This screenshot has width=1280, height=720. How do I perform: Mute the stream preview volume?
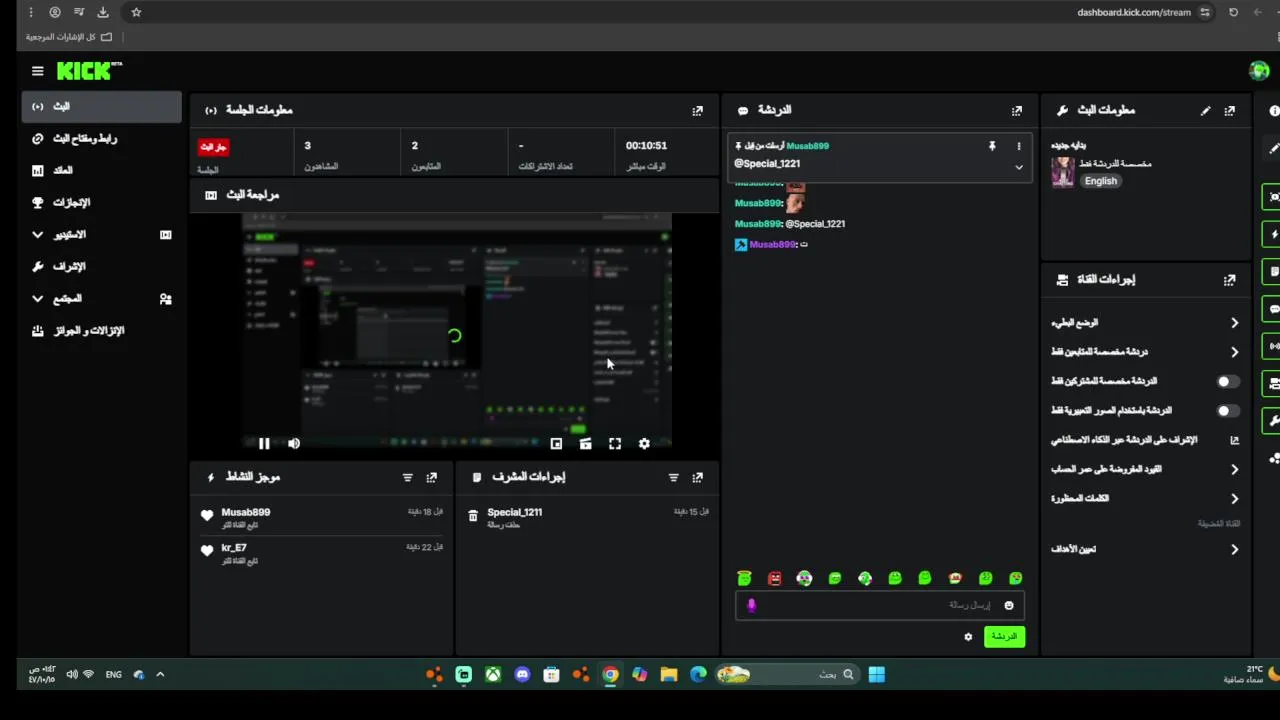(x=294, y=444)
